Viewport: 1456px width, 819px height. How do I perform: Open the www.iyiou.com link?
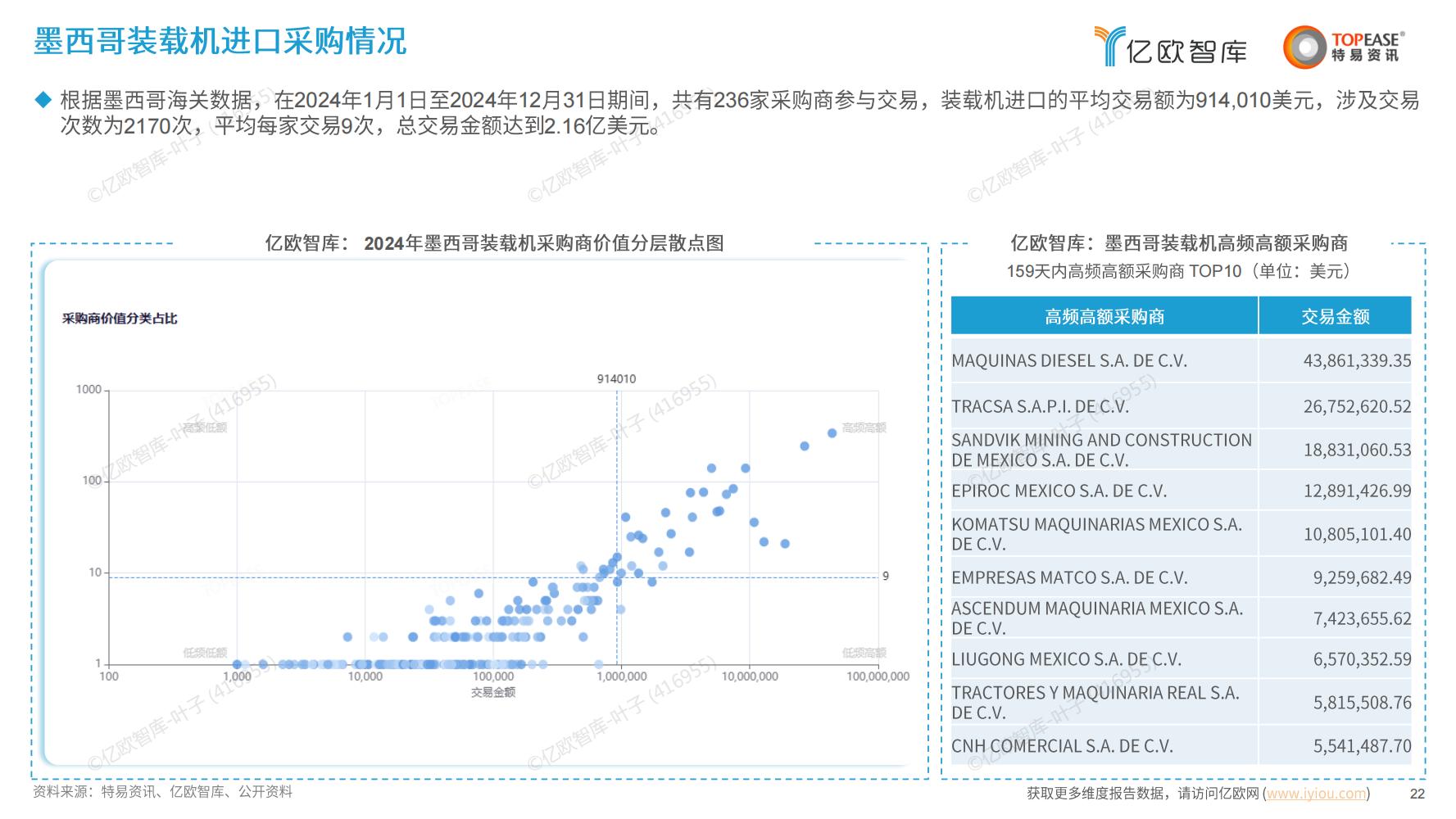point(1317,793)
